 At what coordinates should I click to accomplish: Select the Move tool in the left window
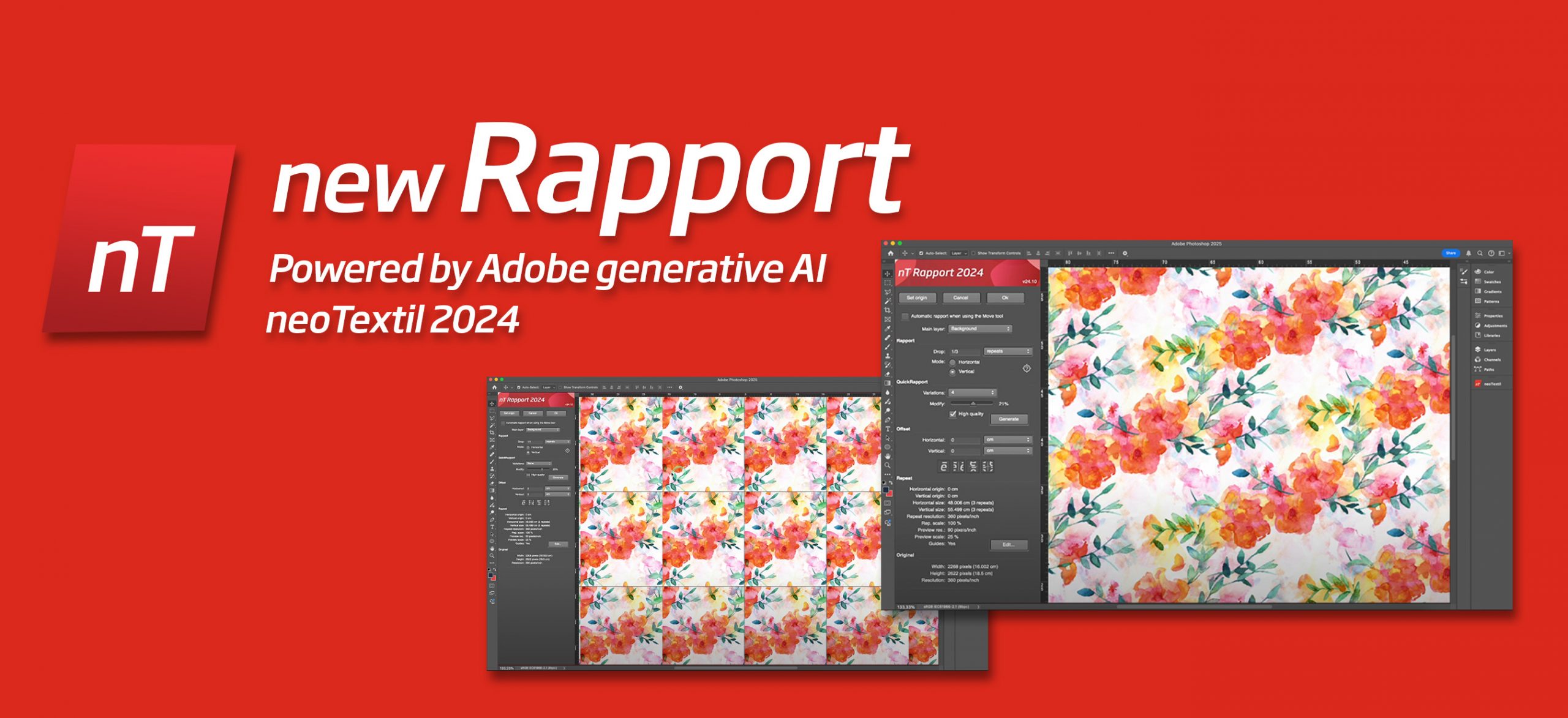[492, 404]
